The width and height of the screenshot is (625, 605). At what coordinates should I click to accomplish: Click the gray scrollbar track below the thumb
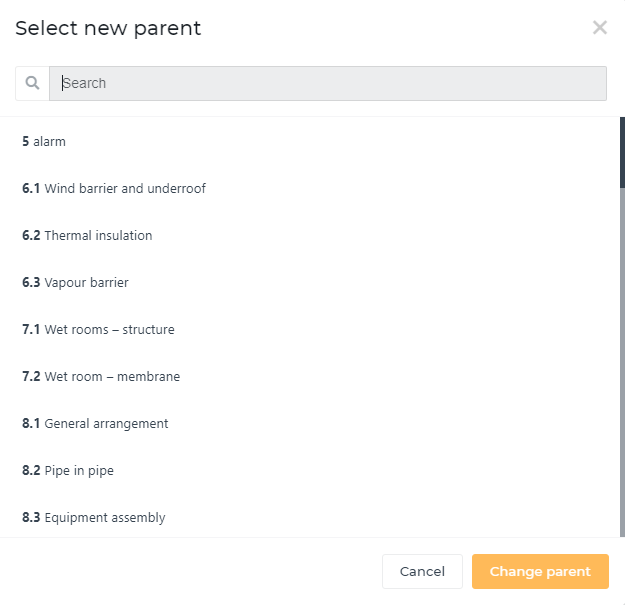pos(622,362)
